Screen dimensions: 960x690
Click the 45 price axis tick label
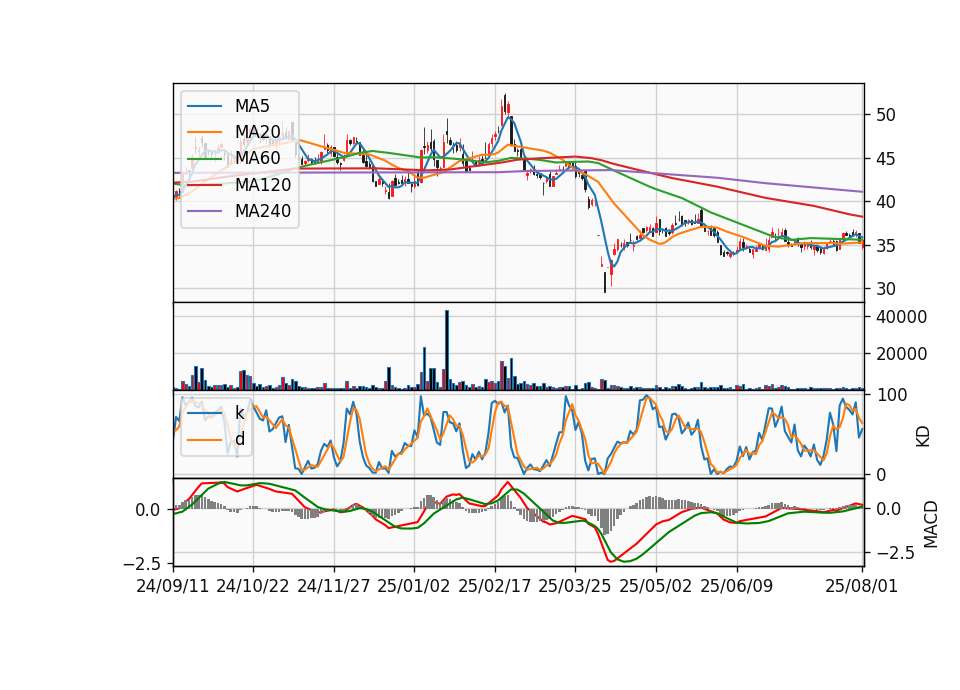coord(885,159)
